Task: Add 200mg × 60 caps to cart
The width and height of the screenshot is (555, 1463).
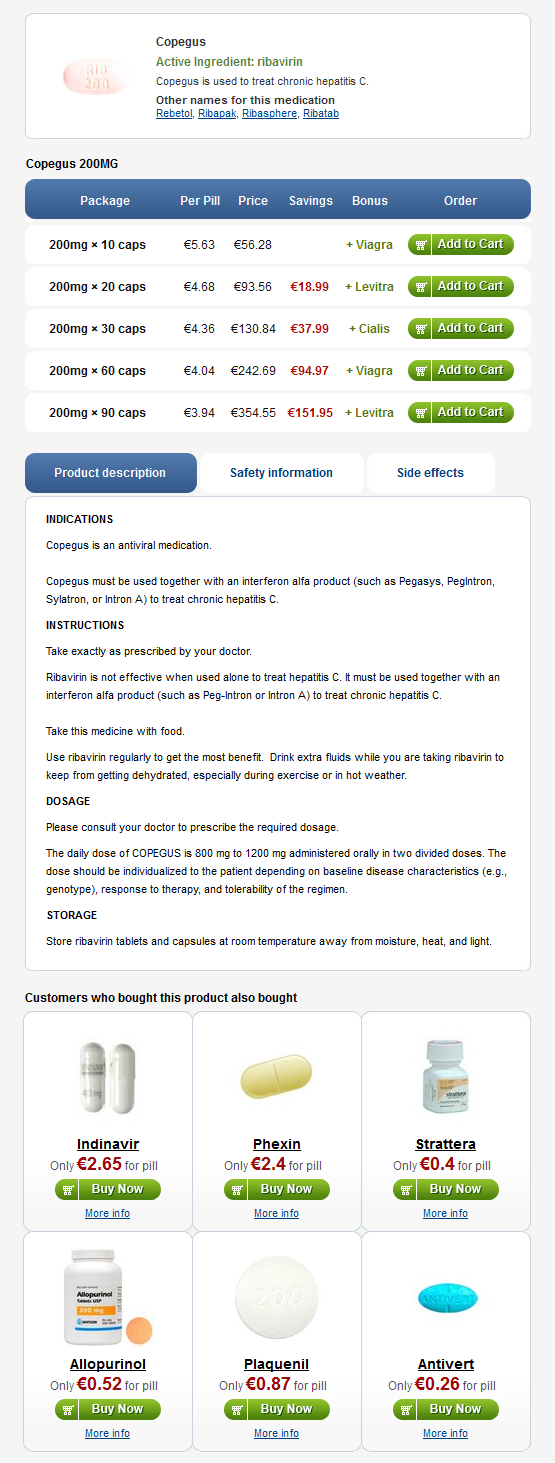Action: [x=461, y=370]
